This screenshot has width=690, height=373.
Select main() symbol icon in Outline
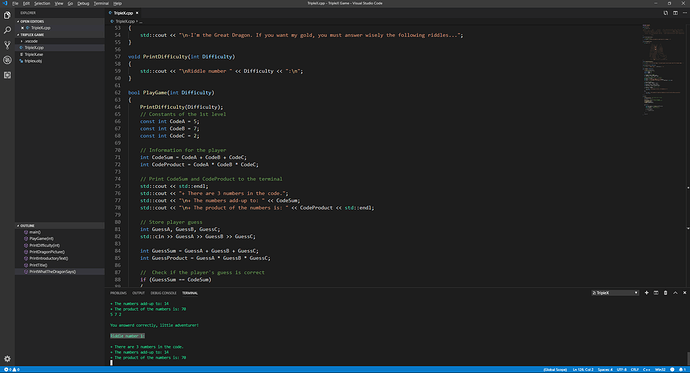(x=26, y=232)
